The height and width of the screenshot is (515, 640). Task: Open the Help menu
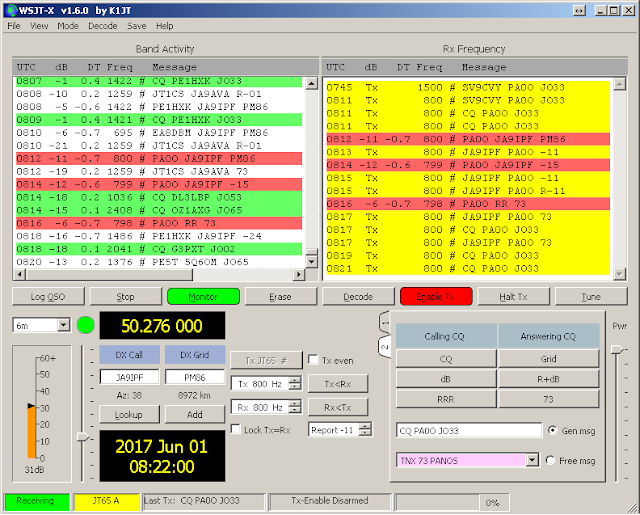coord(164,26)
